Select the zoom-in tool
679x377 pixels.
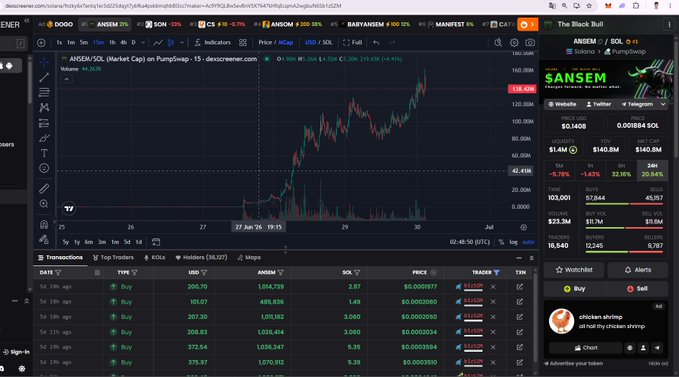tap(44, 203)
